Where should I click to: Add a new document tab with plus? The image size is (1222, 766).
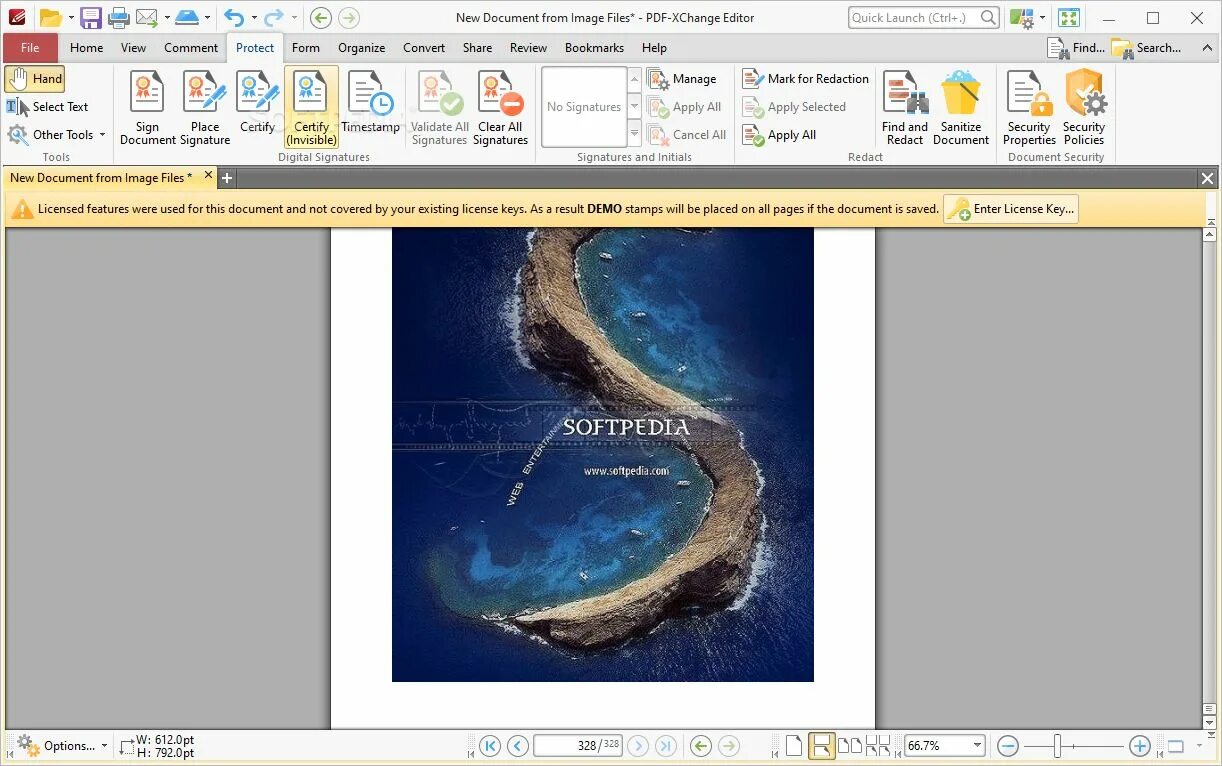click(x=227, y=178)
